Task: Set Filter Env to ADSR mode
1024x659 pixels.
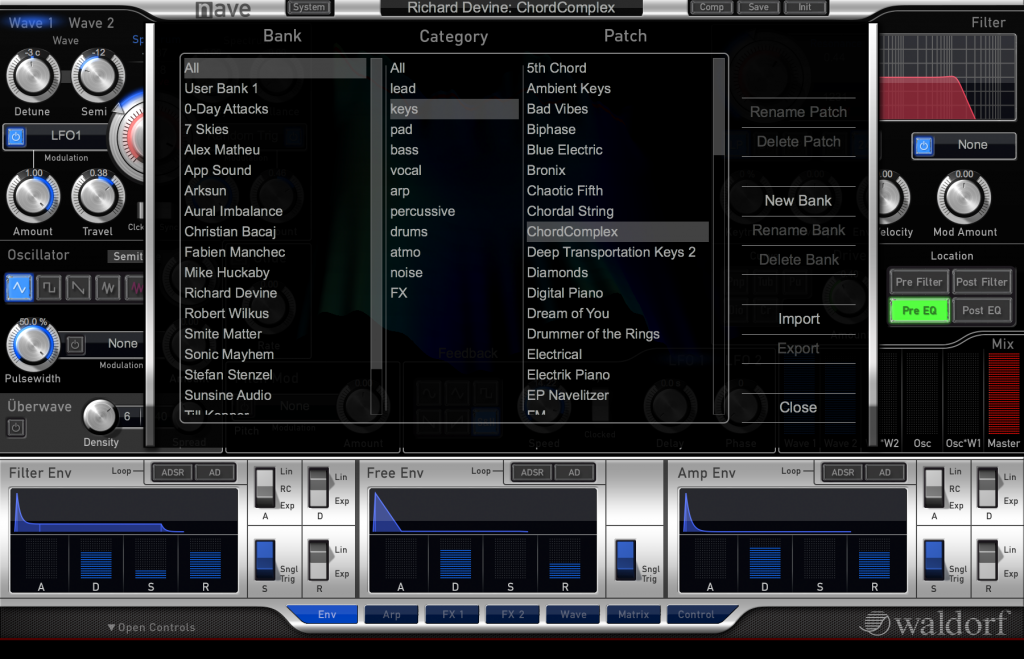Action: [x=172, y=472]
